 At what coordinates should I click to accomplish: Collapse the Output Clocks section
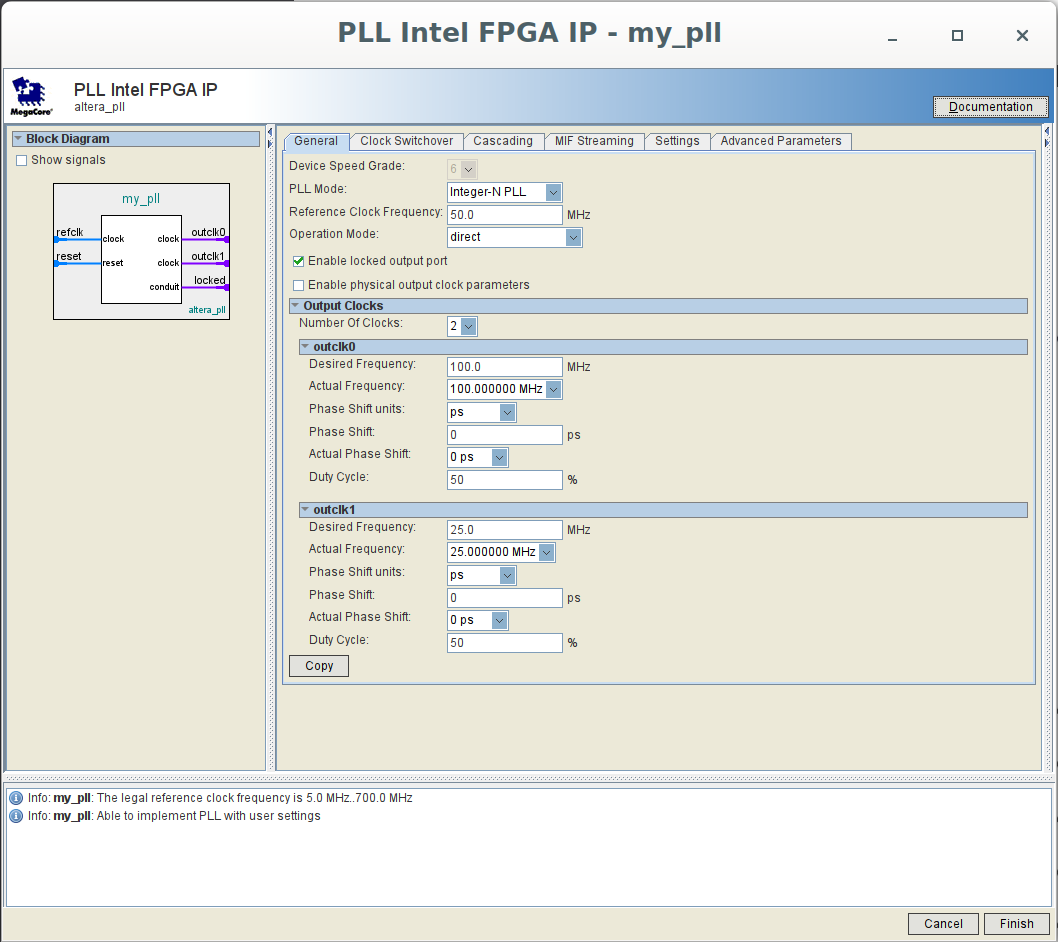tap(295, 306)
